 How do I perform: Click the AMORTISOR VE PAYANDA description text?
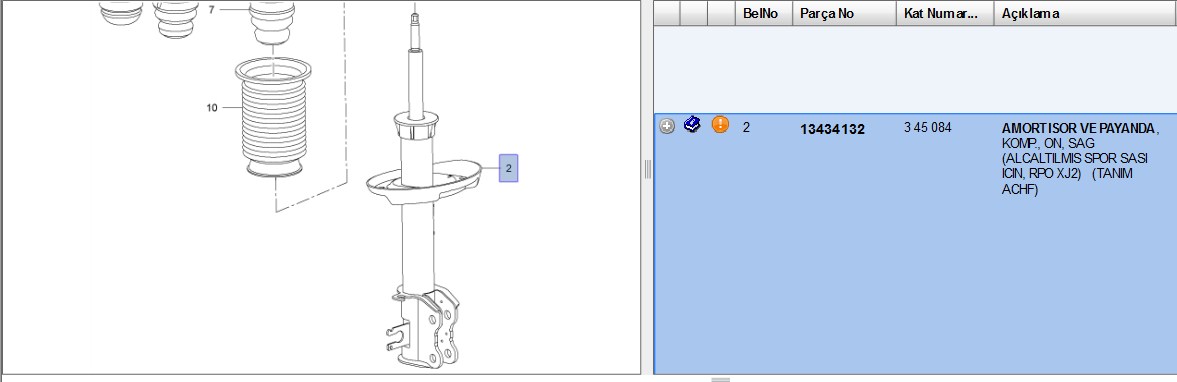tap(1079, 128)
